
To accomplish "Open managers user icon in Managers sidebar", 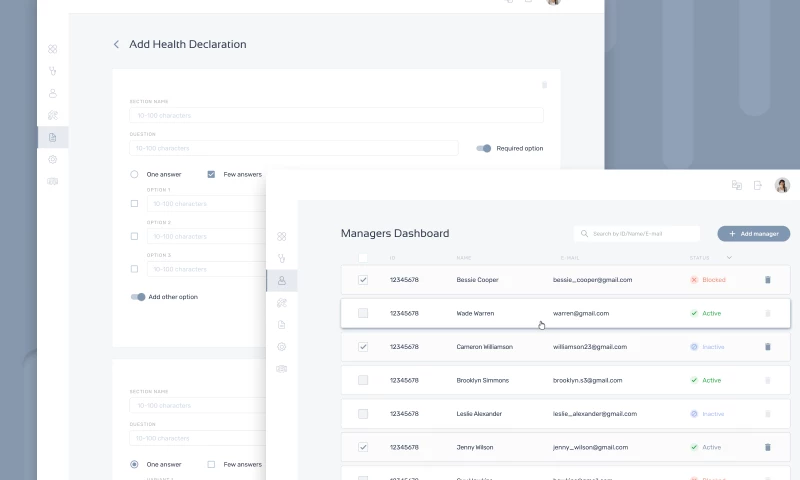I will [x=282, y=281].
